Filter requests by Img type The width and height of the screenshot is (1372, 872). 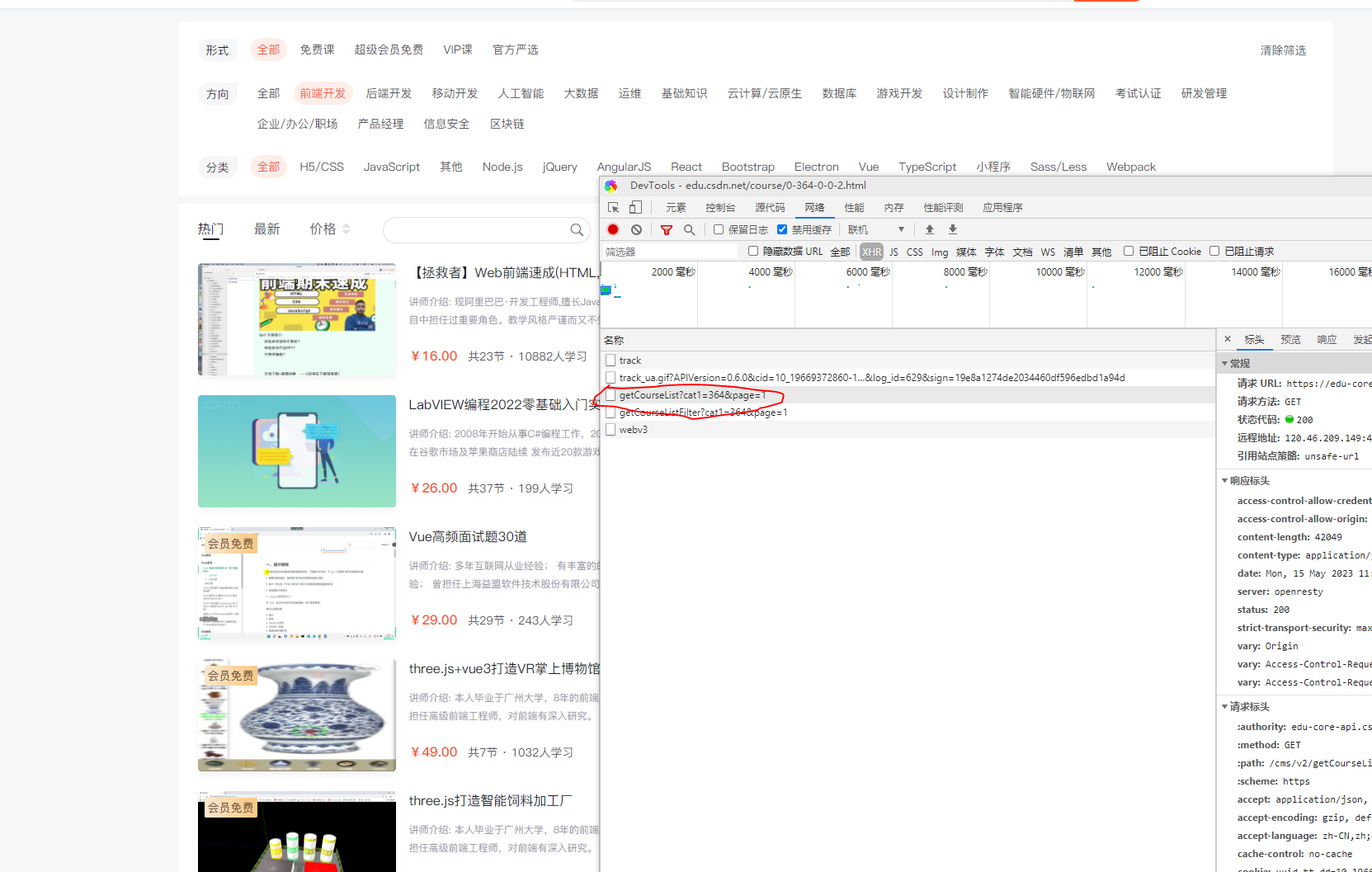pyautogui.click(x=940, y=252)
